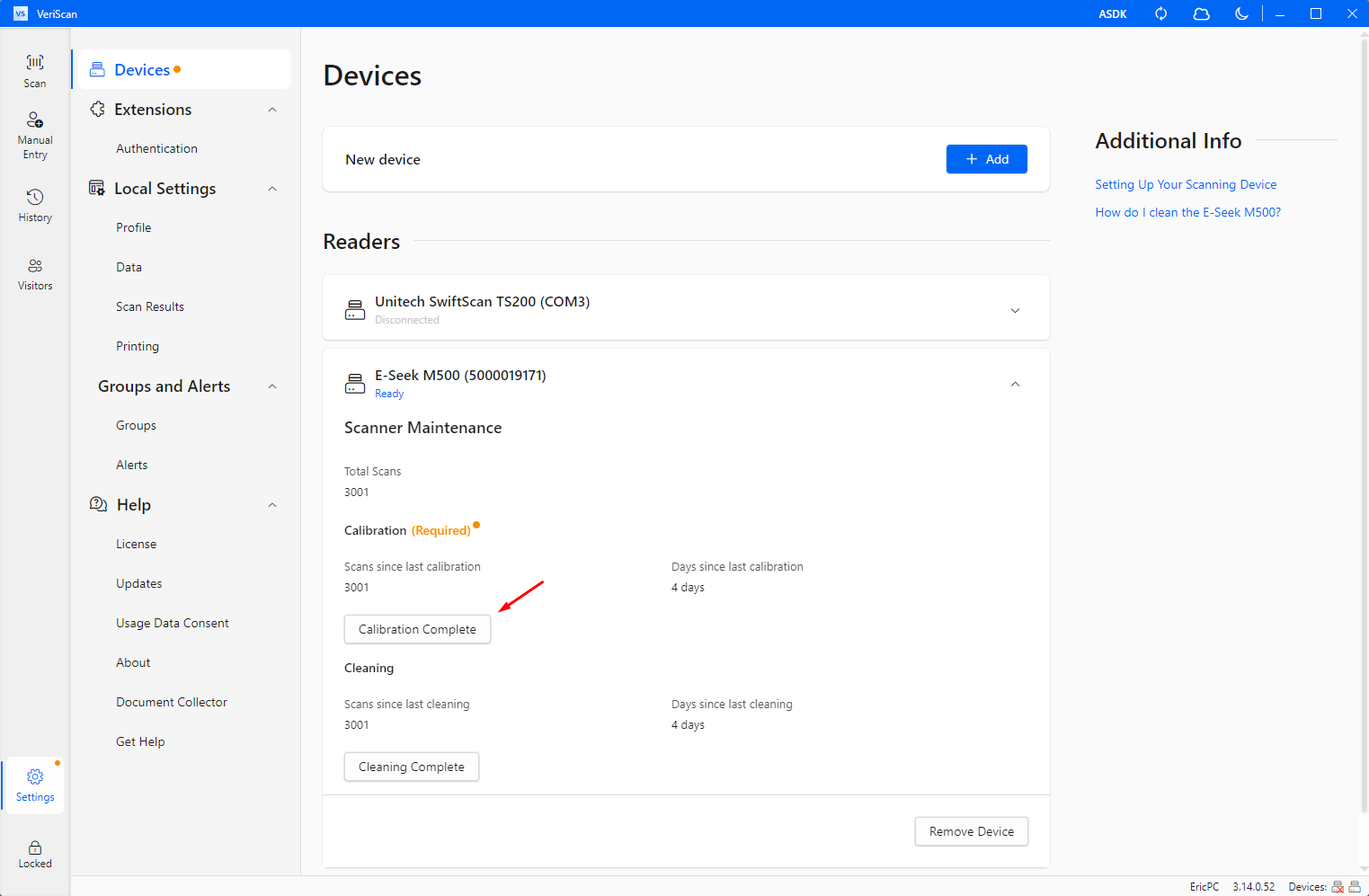Open 'How do I clean the E-Seek M500?' link
This screenshot has width=1369, height=896.
pos(1187,212)
